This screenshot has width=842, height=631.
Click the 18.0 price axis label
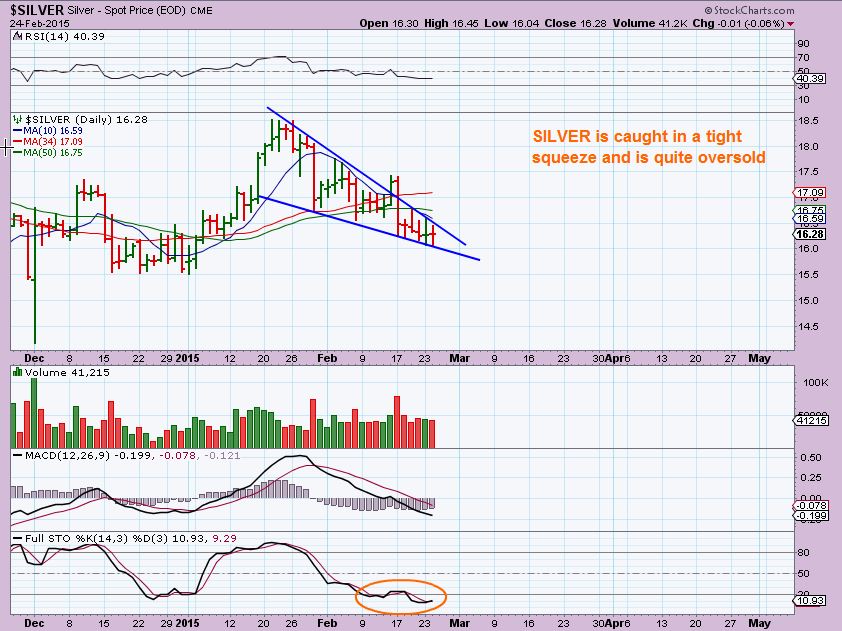808,147
